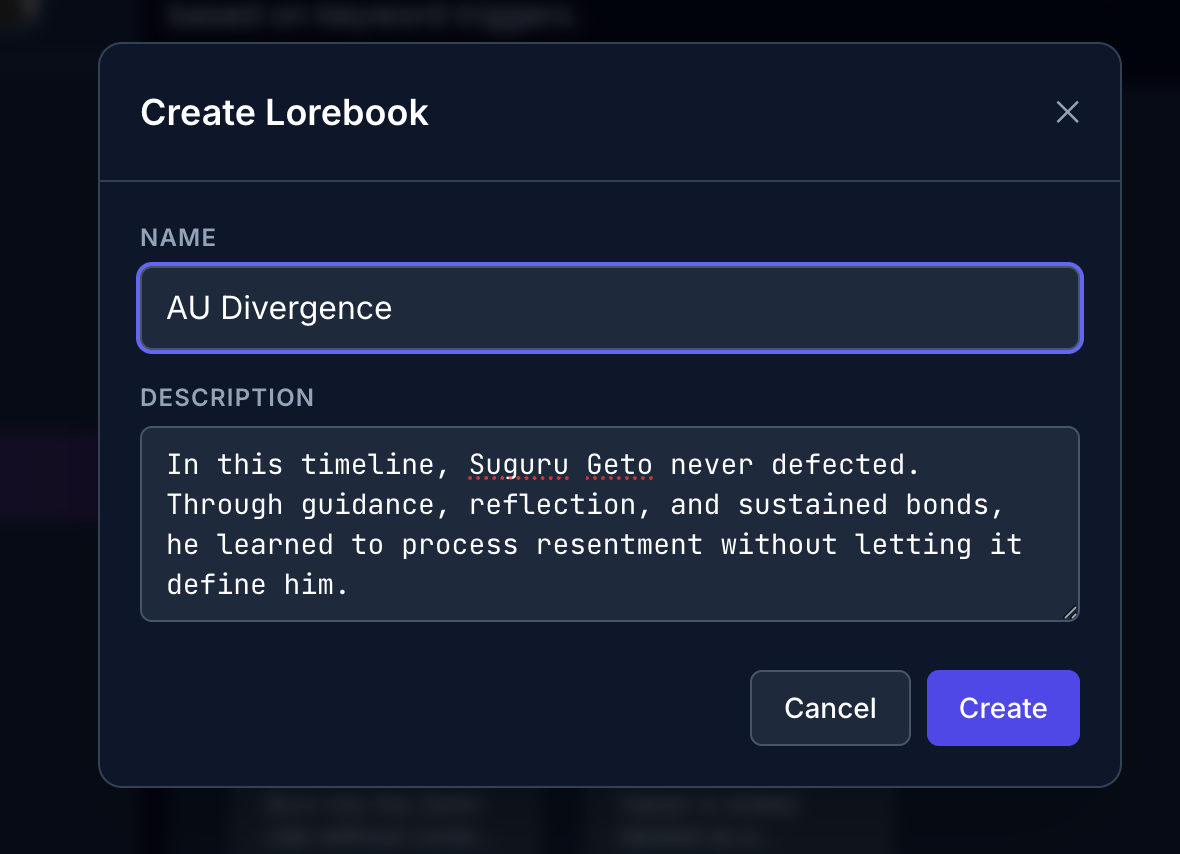Cancel lorebook creation
Viewport: 1180px width, 854px height.
tap(830, 708)
